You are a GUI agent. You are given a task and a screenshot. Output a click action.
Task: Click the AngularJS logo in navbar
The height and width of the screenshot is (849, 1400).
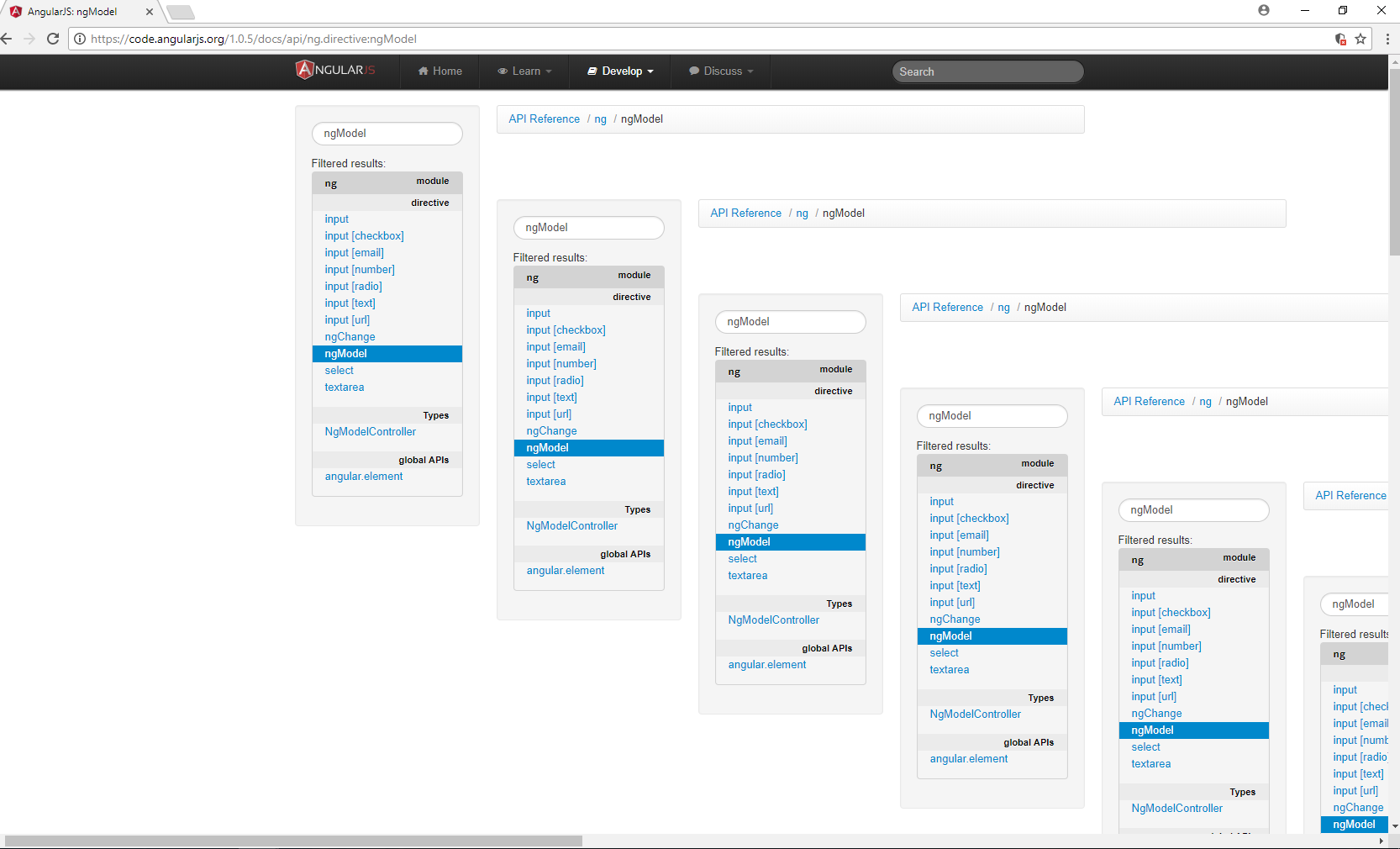pyautogui.click(x=335, y=70)
